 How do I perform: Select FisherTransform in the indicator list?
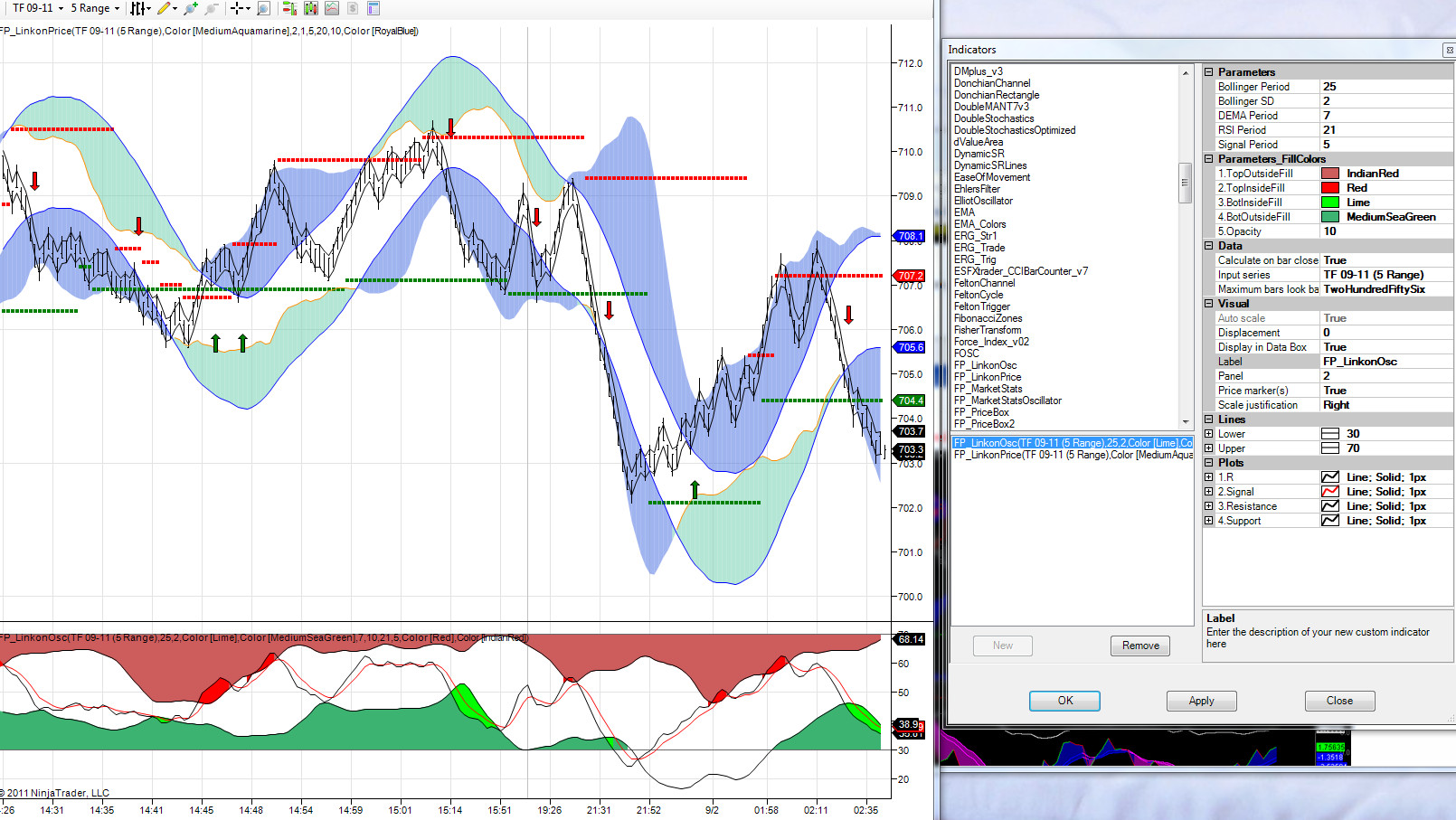coord(988,330)
